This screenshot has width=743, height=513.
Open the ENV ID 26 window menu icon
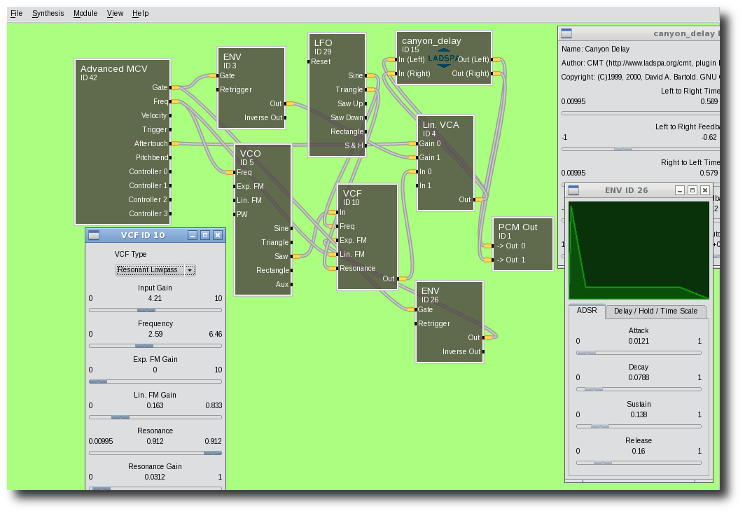point(574,190)
